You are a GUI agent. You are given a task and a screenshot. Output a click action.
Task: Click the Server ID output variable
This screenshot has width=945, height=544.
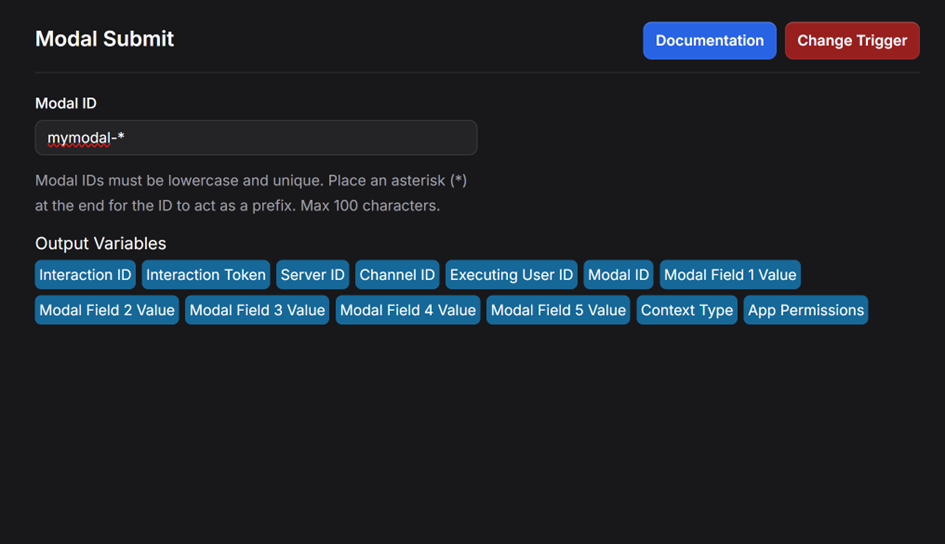coord(312,275)
